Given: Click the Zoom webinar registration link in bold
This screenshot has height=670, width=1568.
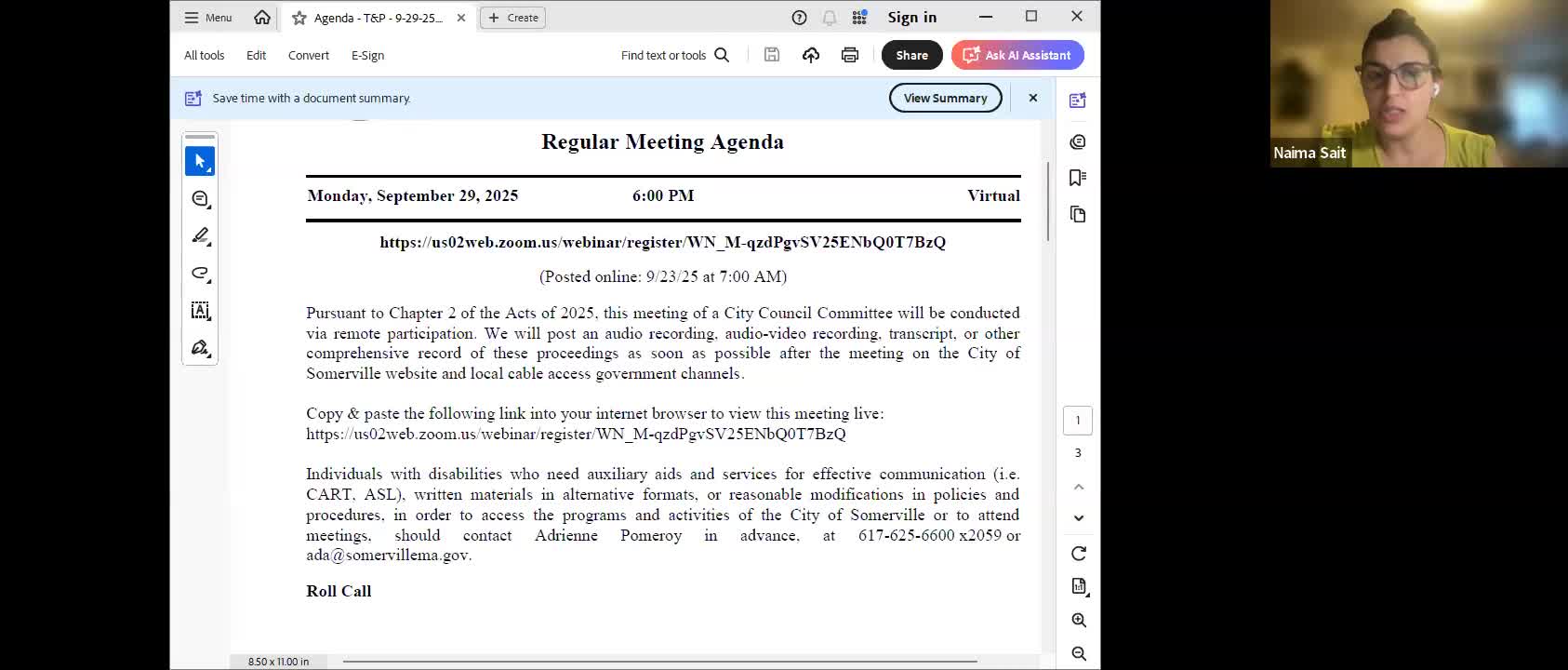Looking at the screenshot, I should coord(662,242).
